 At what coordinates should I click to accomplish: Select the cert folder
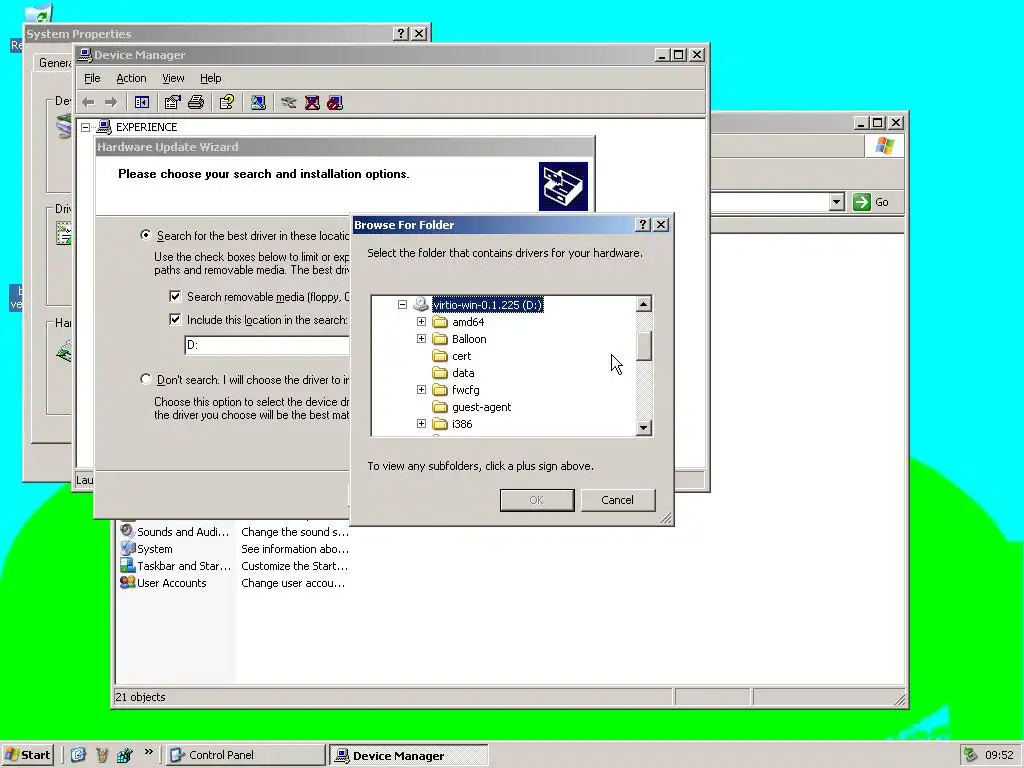click(x=461, y=356)
